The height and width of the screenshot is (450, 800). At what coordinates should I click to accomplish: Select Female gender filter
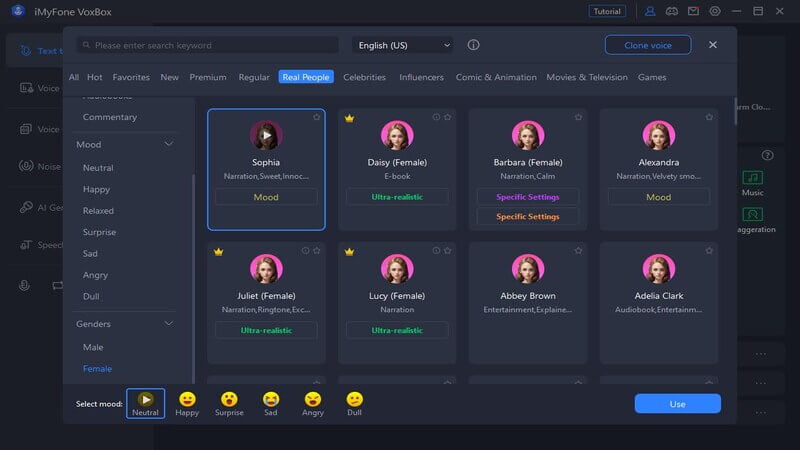pyautogui.click(x=97, y=369)
